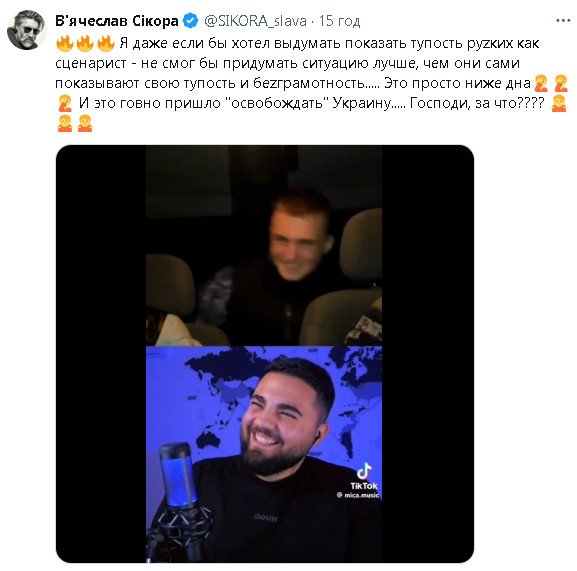The height and width of the screenshot is (571, 577).
Task: Click the first fire emoji in the tweet
Action: (65, 43)
